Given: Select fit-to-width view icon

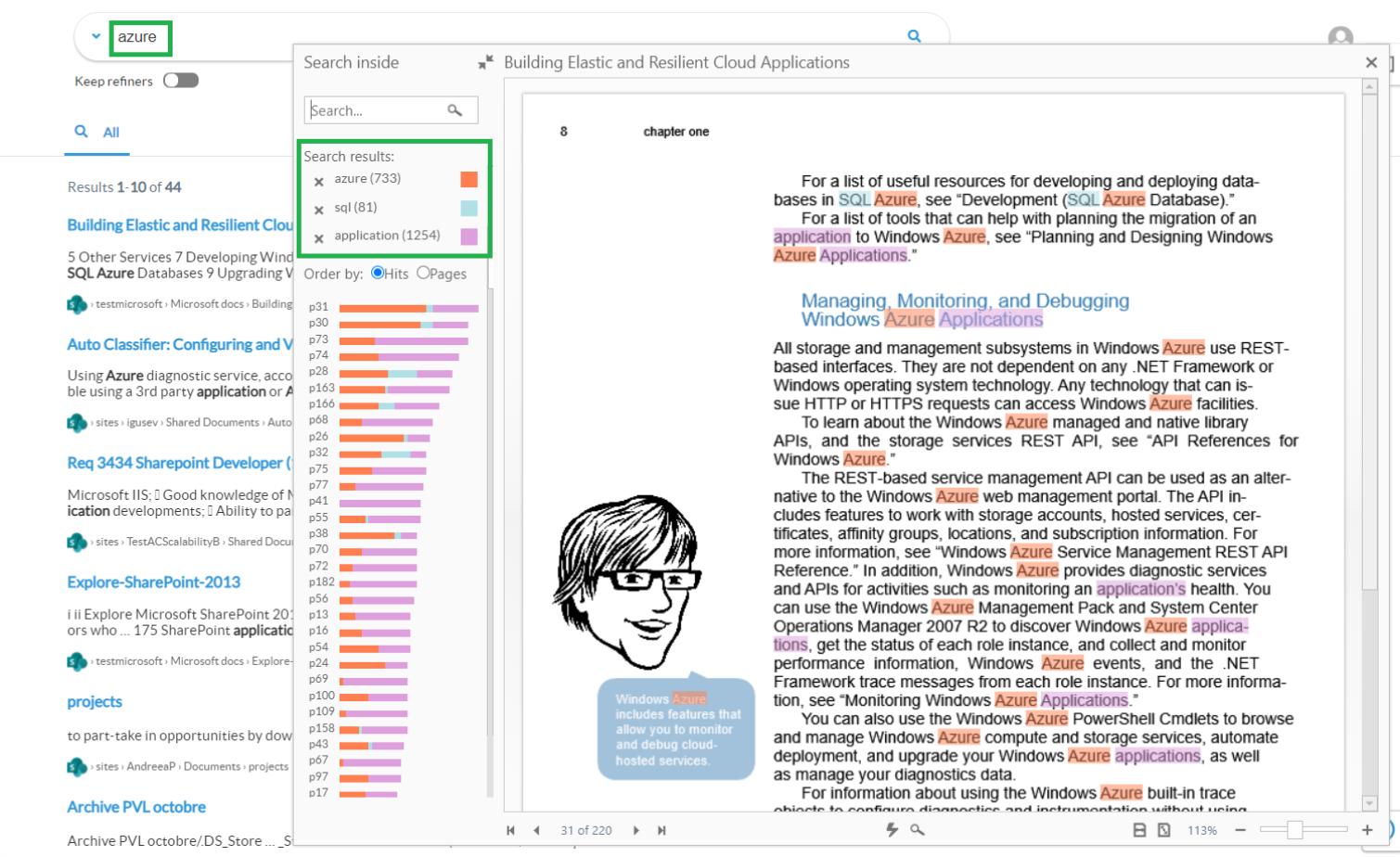Looking at the screenshot, I should (1139, 830).
